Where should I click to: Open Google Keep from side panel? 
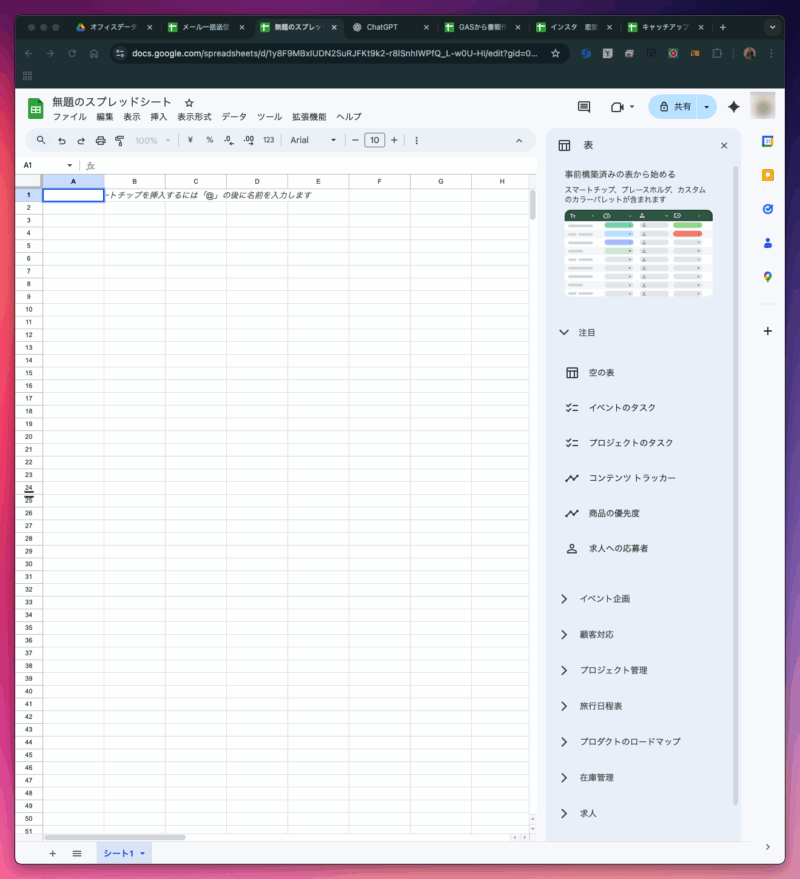click(x=767, y=175)
